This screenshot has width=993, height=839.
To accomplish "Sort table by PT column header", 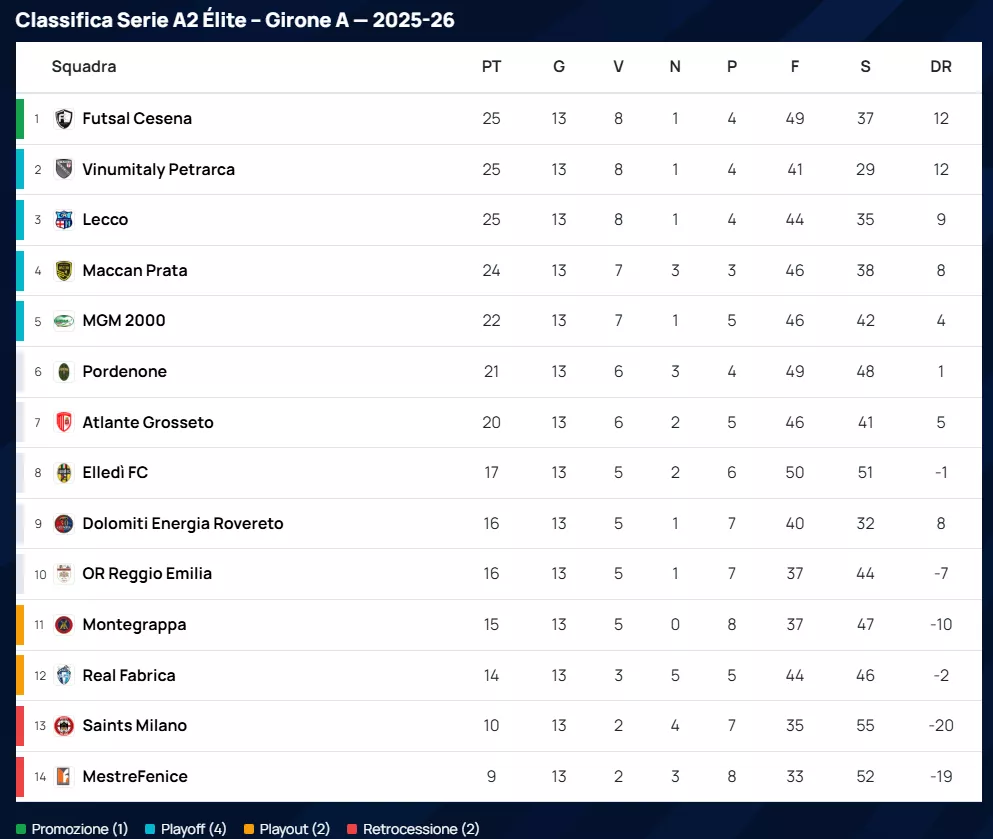I will coord(491,67).
